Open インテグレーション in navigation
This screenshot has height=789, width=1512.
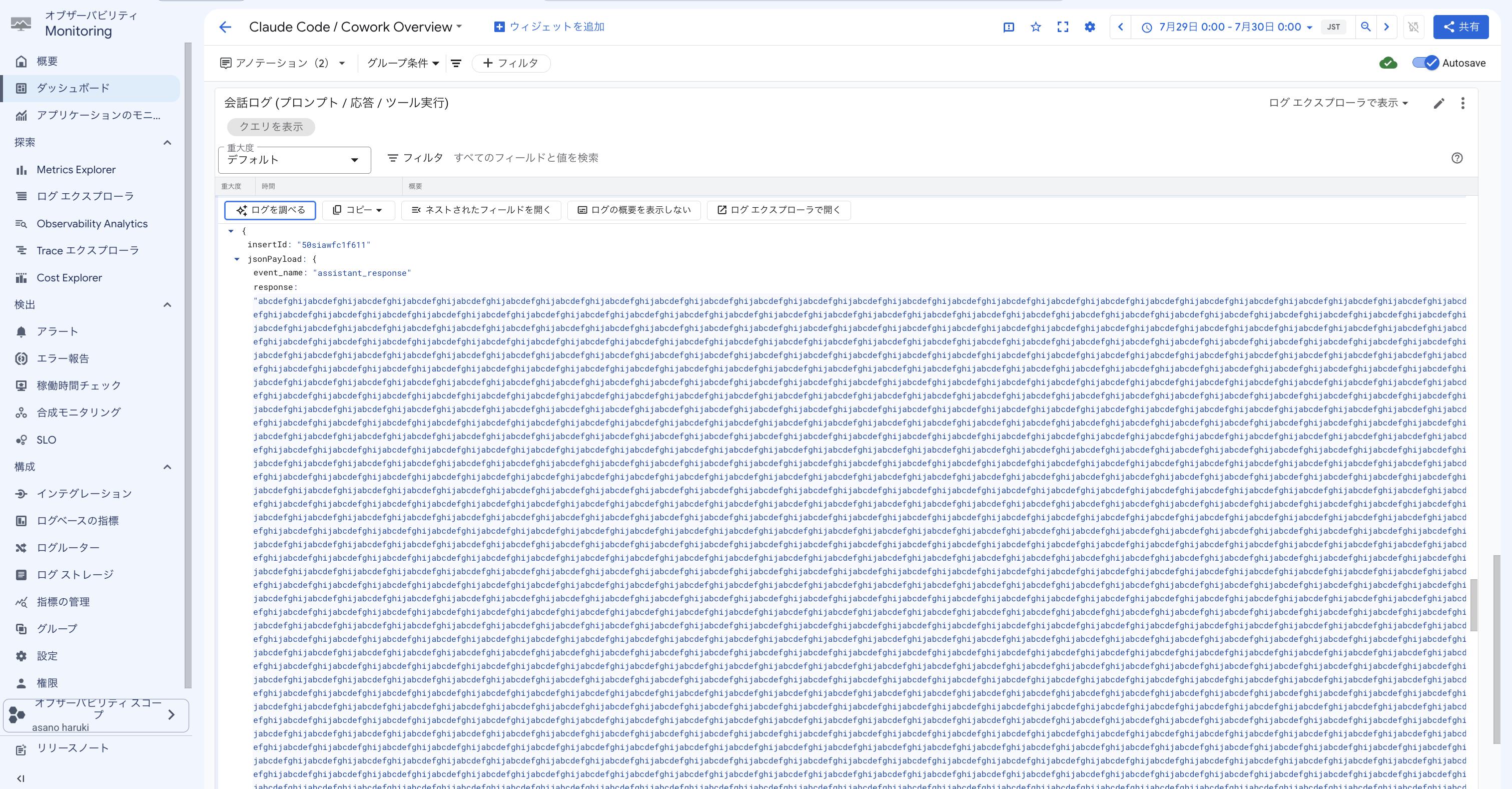[91, 494]
